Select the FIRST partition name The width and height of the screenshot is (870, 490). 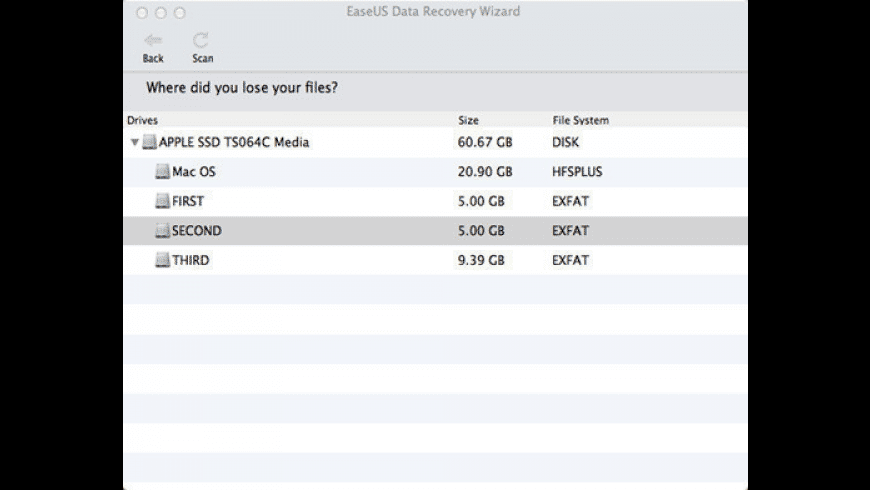[188, 201]
